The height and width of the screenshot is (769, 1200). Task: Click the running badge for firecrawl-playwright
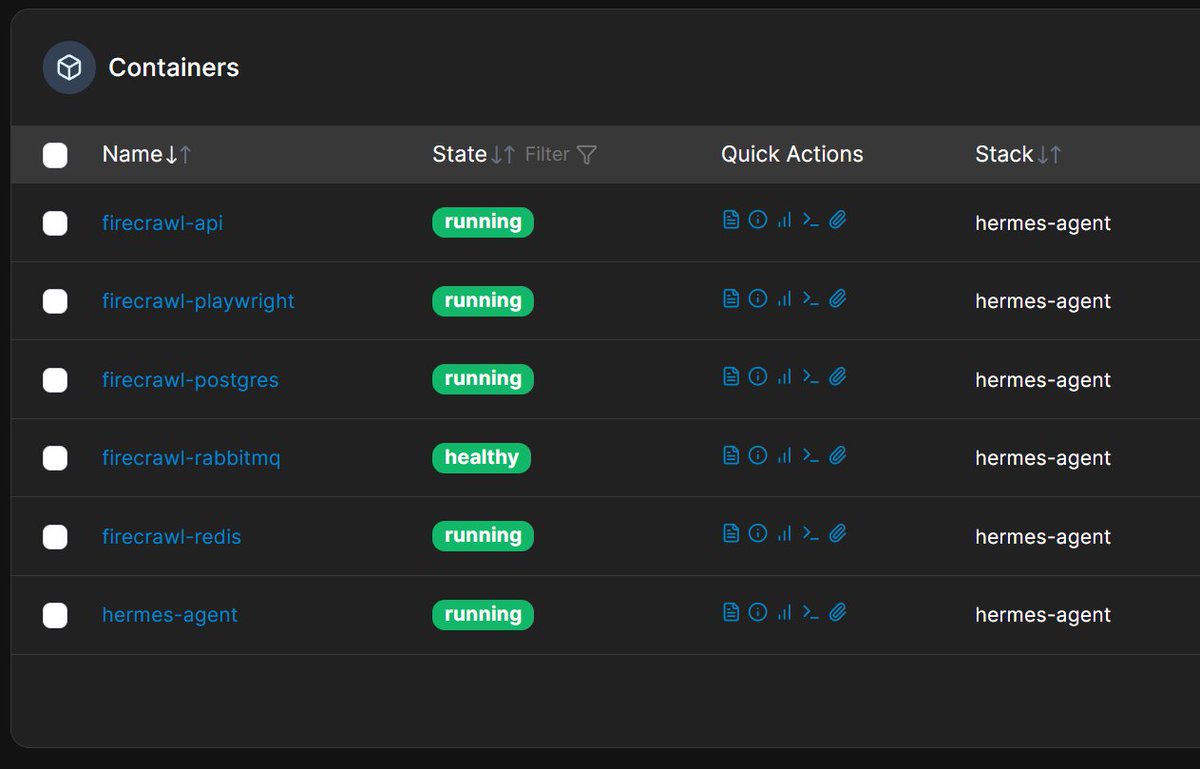(x=483, y=301)
